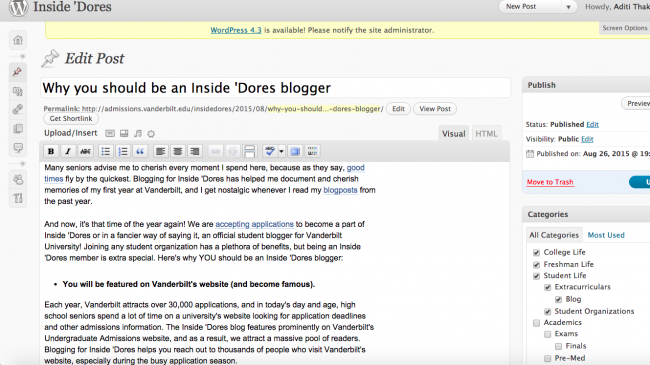Open the 'accepting applications' link in post body
Image resolution: width=650 pixels, height=365 pixels.
pyautogui.click(x=255, y=224)
